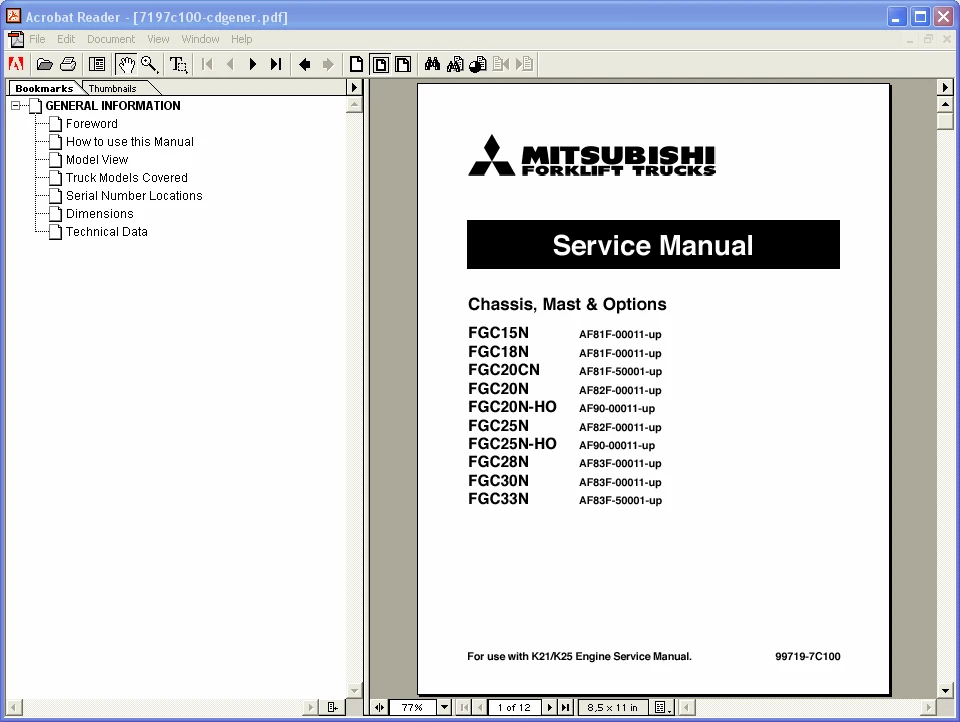Go to next page with toolbar arrow
The height and width of the screenshot is (722, 960).
253,64
